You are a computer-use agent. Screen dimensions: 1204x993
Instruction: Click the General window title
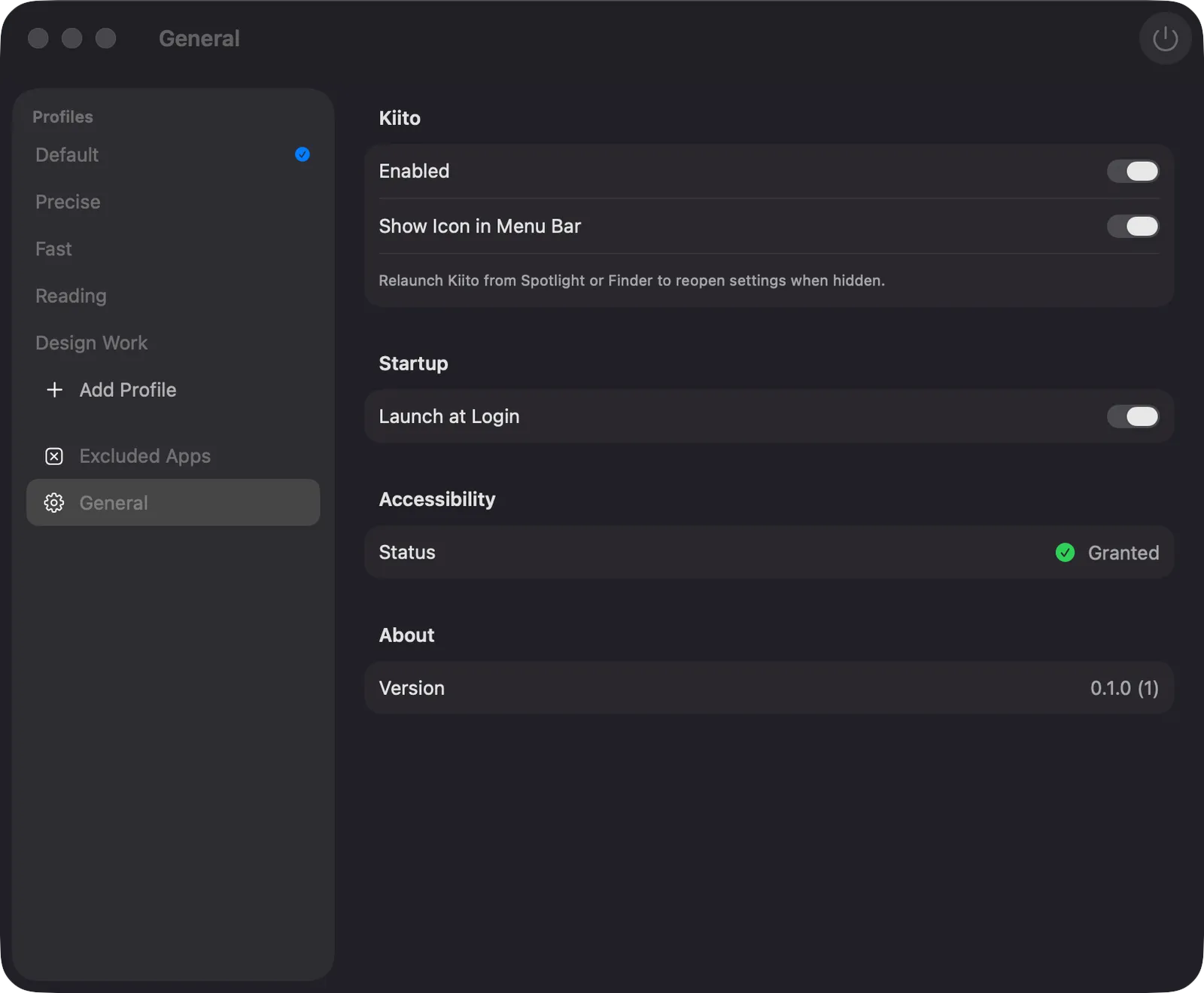[x=199, y=38]
